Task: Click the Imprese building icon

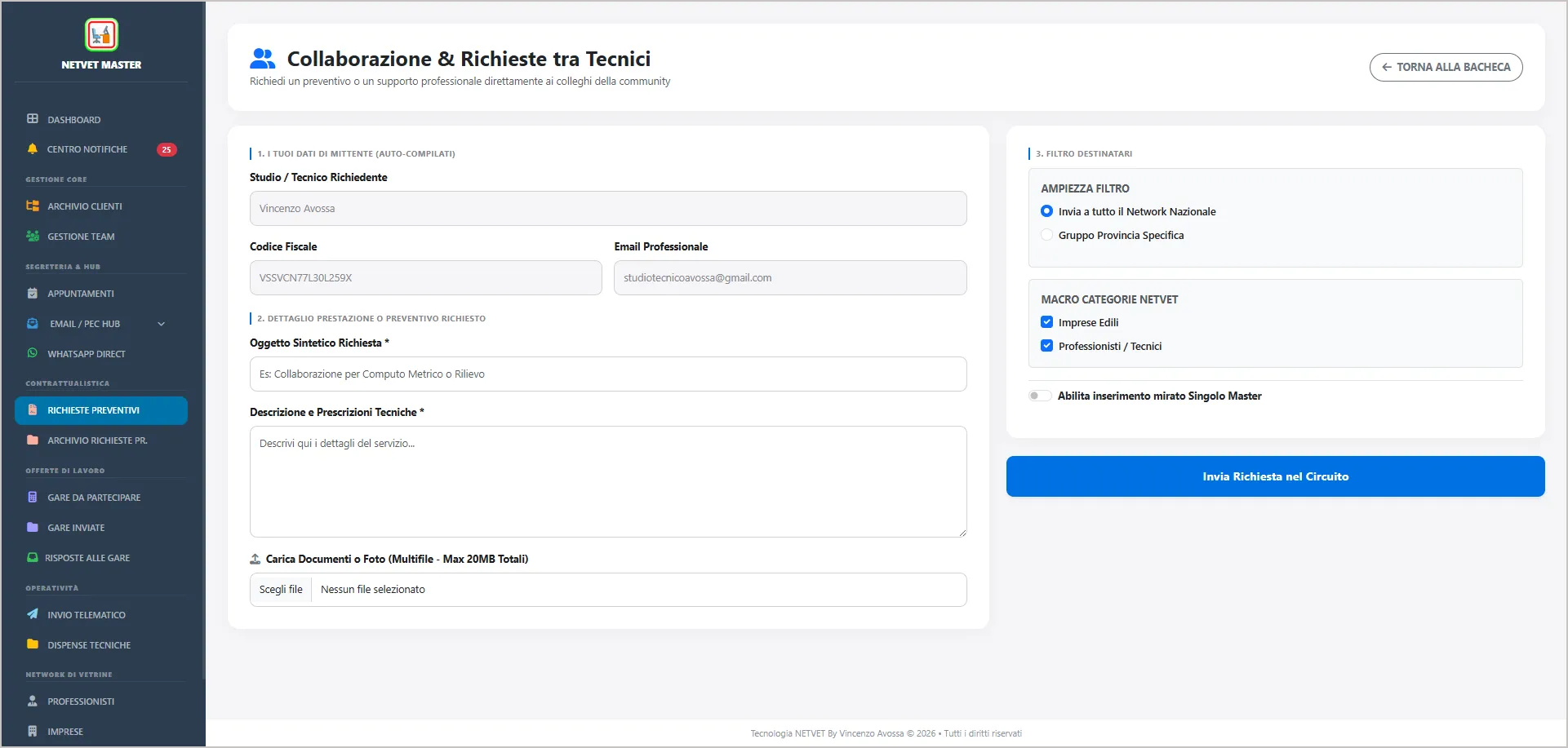Action: pyautogui.click(x=33, y=732)
